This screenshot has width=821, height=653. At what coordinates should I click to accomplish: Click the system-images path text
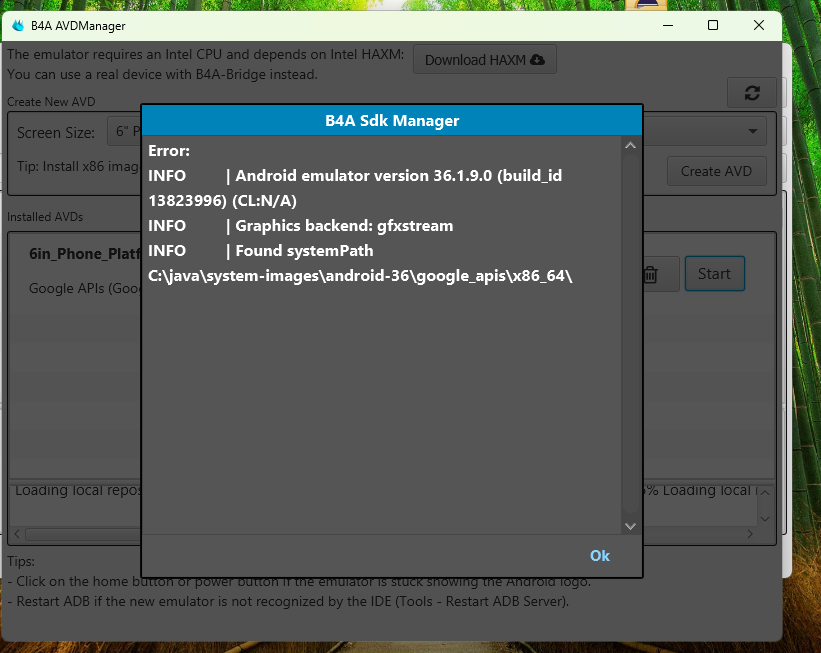point(360,275)
